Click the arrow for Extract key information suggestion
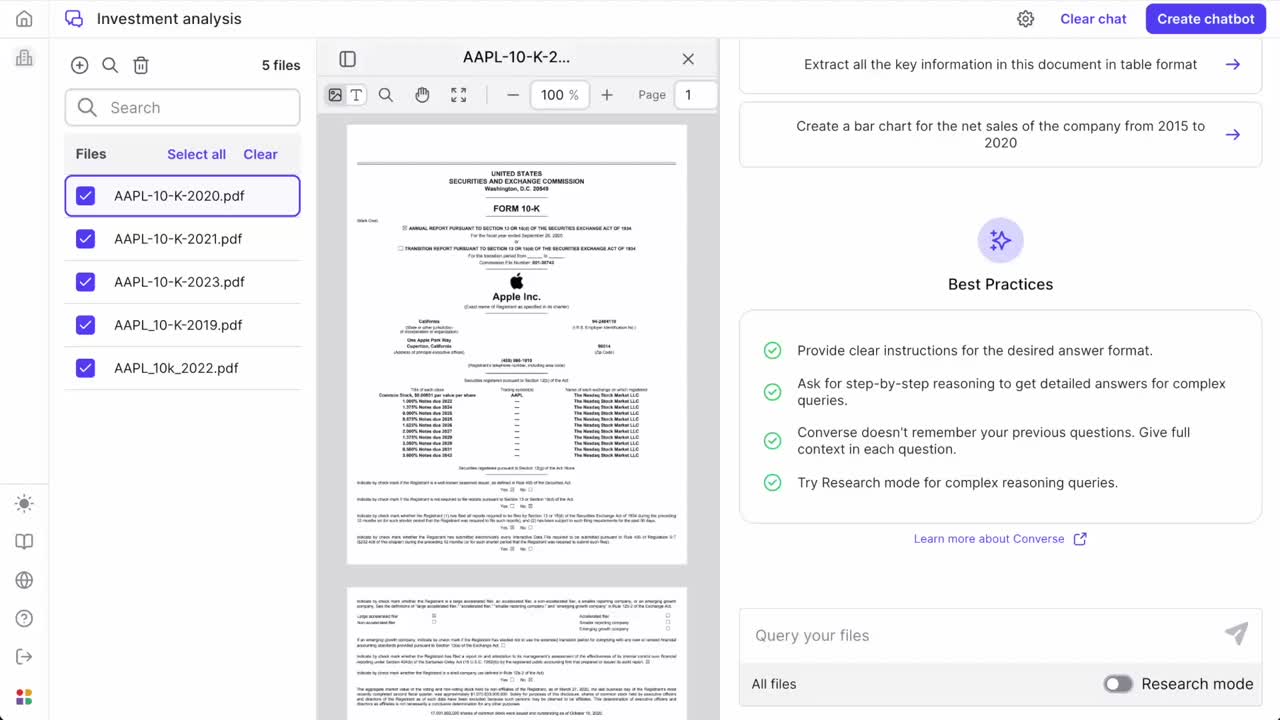1280x720 pixels. point(1233,64)
